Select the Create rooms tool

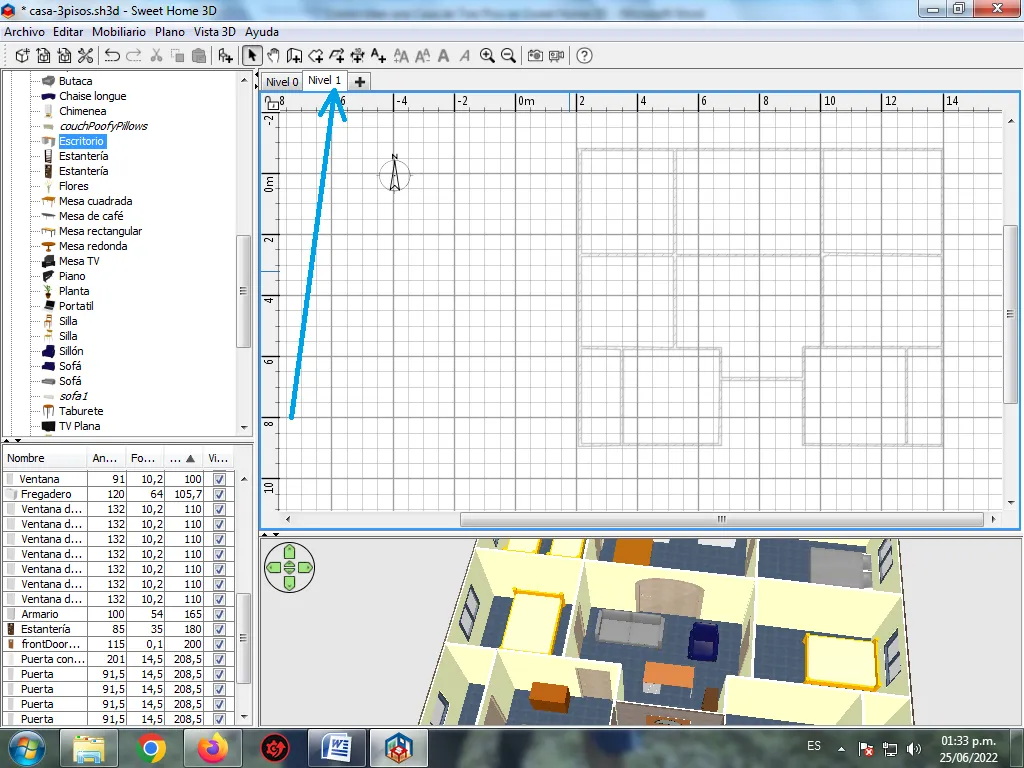(315, 56)
